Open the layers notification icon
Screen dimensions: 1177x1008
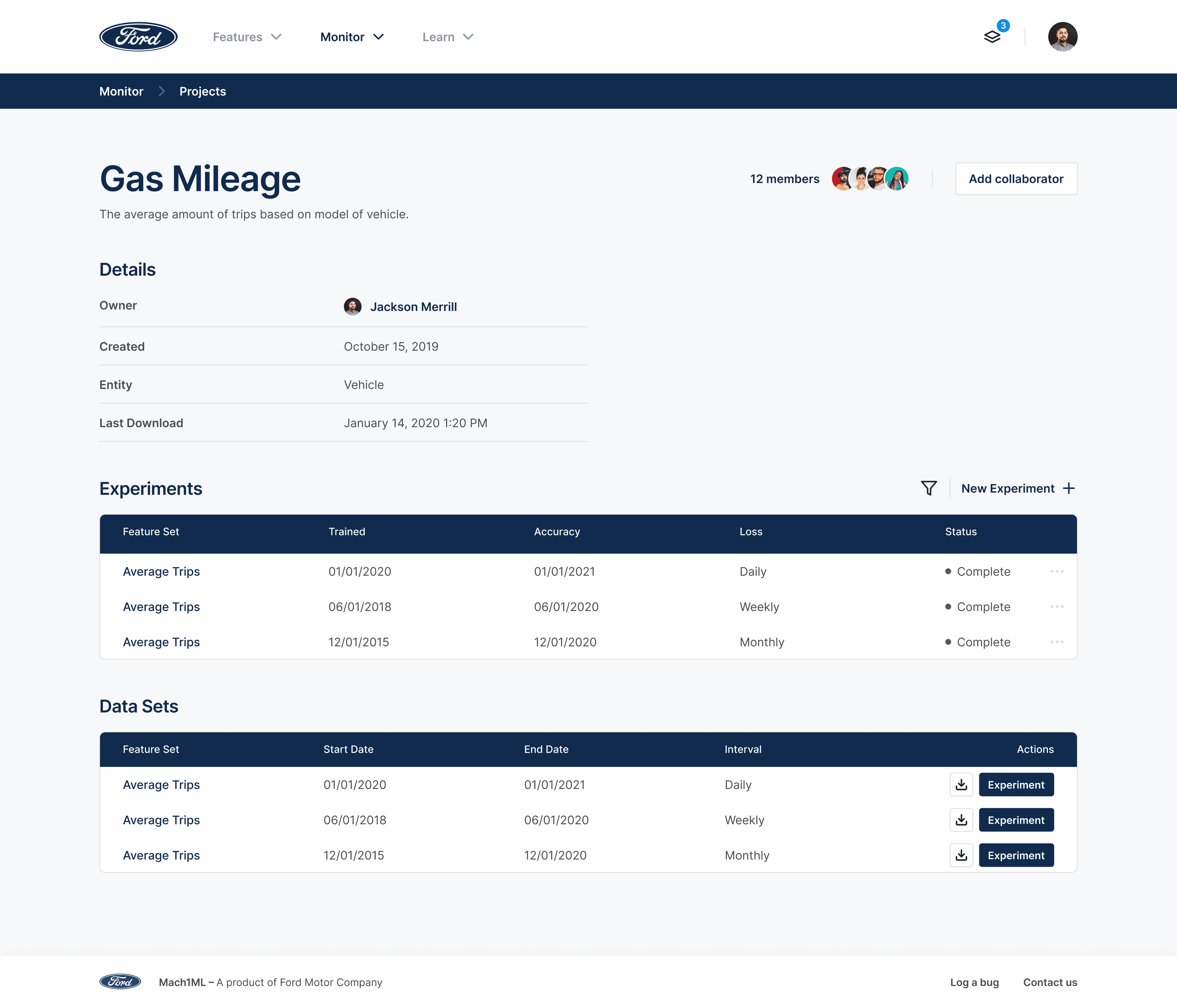(992, 37)
